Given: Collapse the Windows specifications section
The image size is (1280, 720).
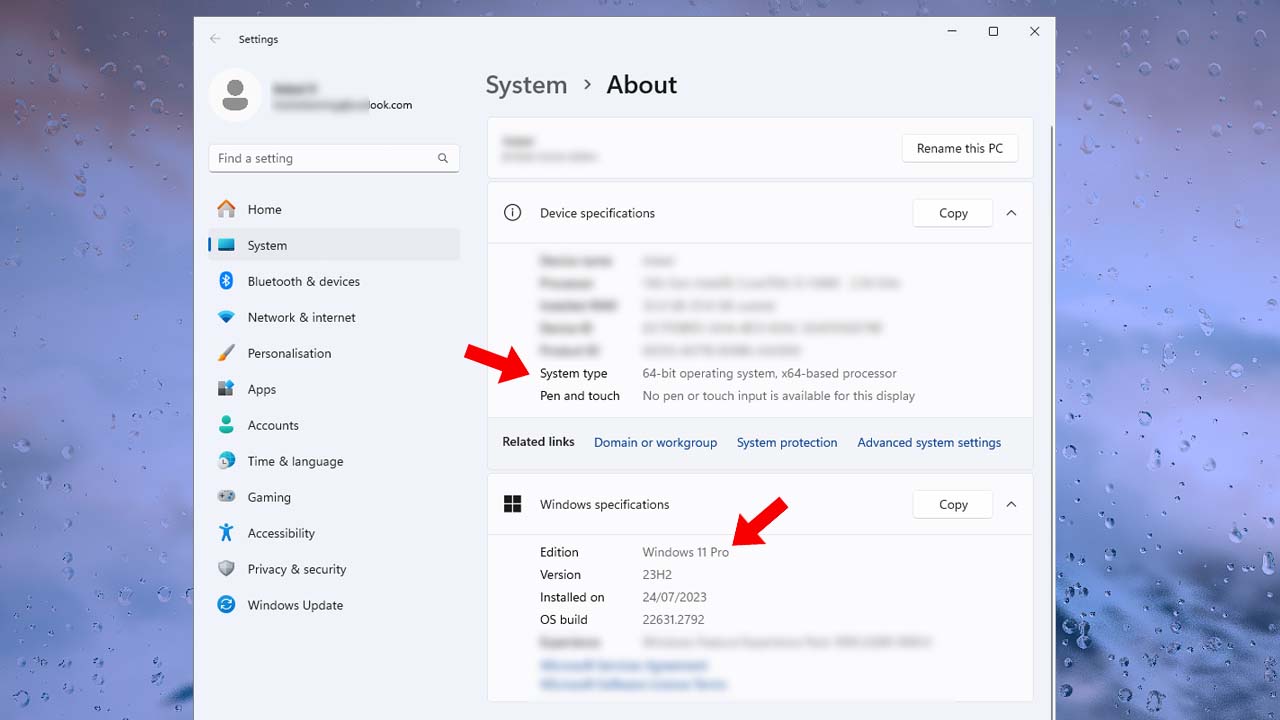Looking at the screenshot, I should pyautogui.click(x=1011, y=504).
